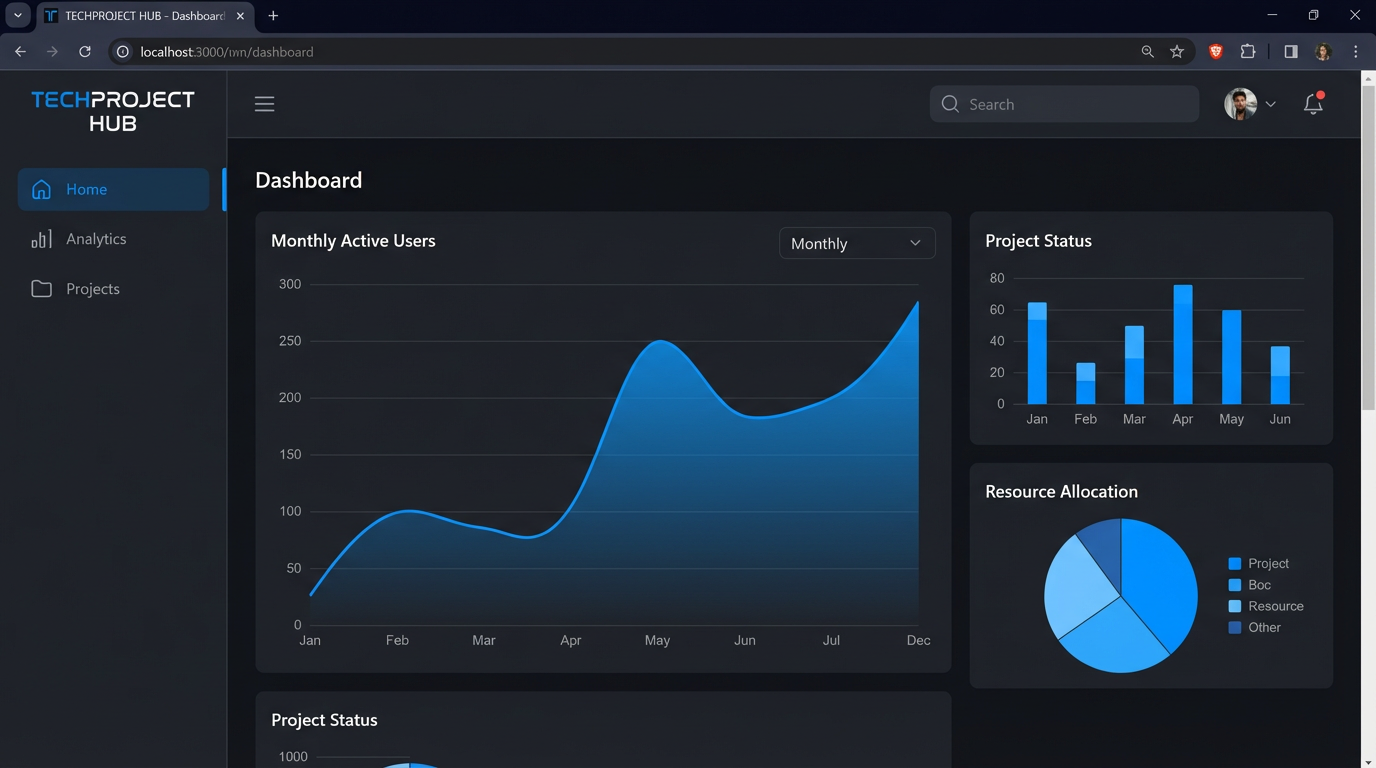Select the TECHPROJECT HUB browser tab
Image resolution: width=1376 pixels, height=768 pixels.
(x=140, y=16)
